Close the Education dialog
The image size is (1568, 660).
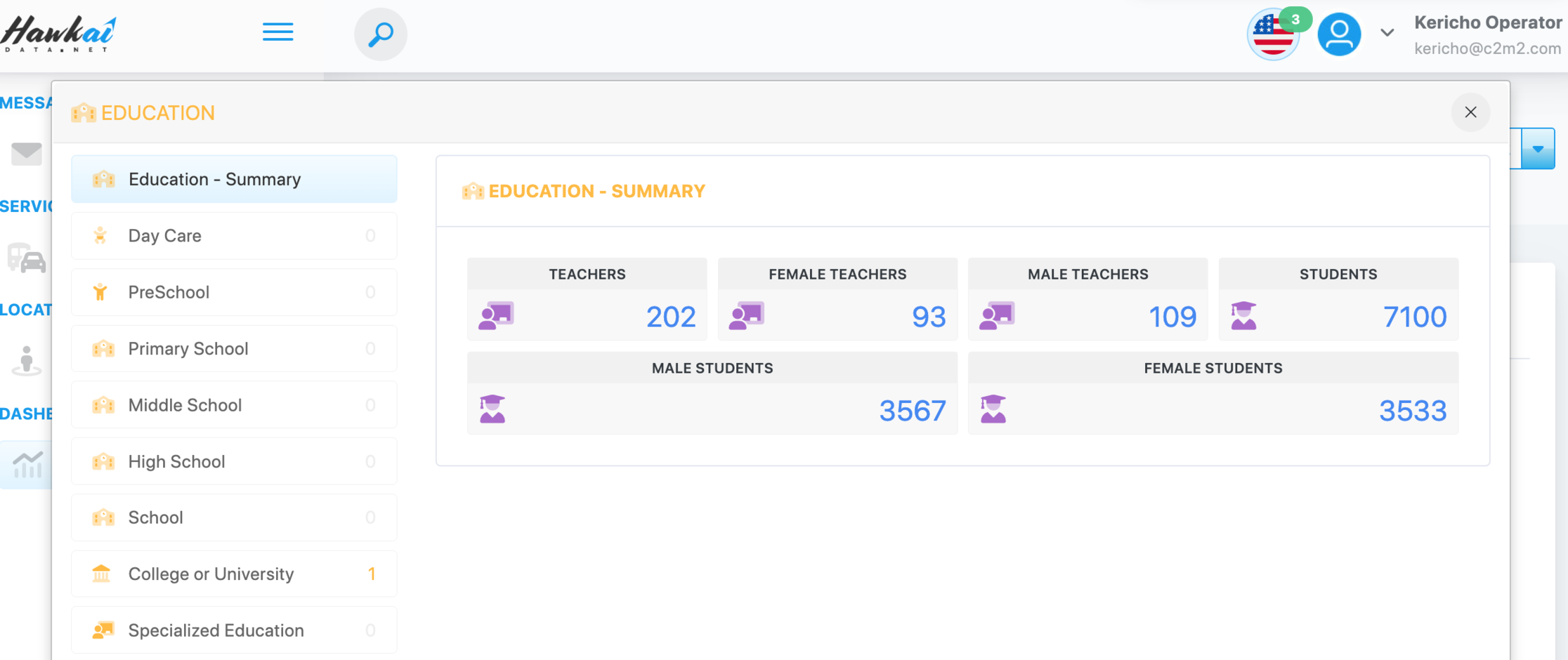(x=1470, y=112)
